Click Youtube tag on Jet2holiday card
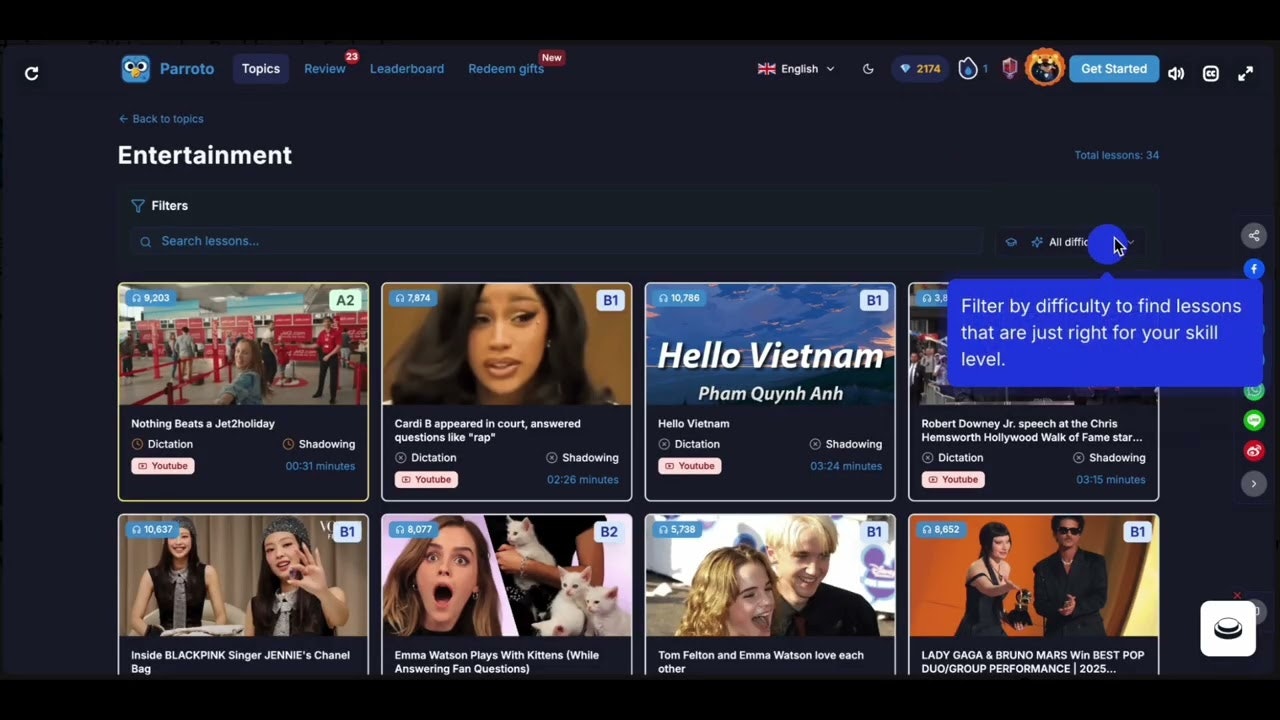 [x=163, y=466]
